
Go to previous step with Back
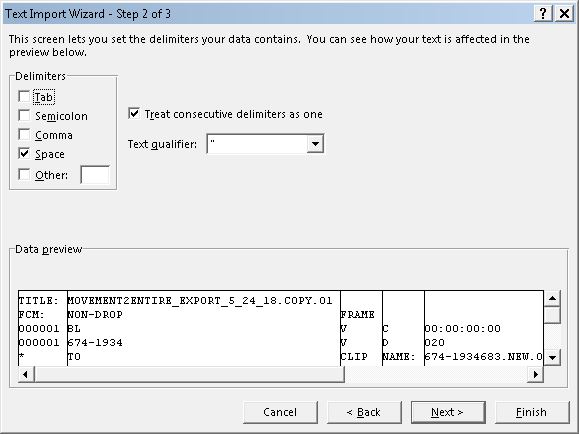tap(364, 412)
